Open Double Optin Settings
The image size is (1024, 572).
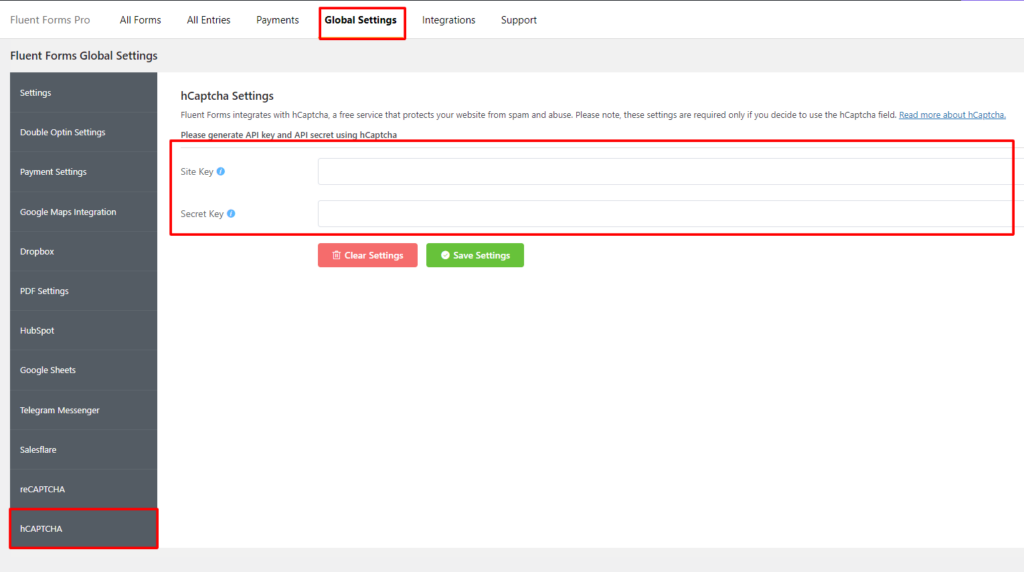pos(84,132)
